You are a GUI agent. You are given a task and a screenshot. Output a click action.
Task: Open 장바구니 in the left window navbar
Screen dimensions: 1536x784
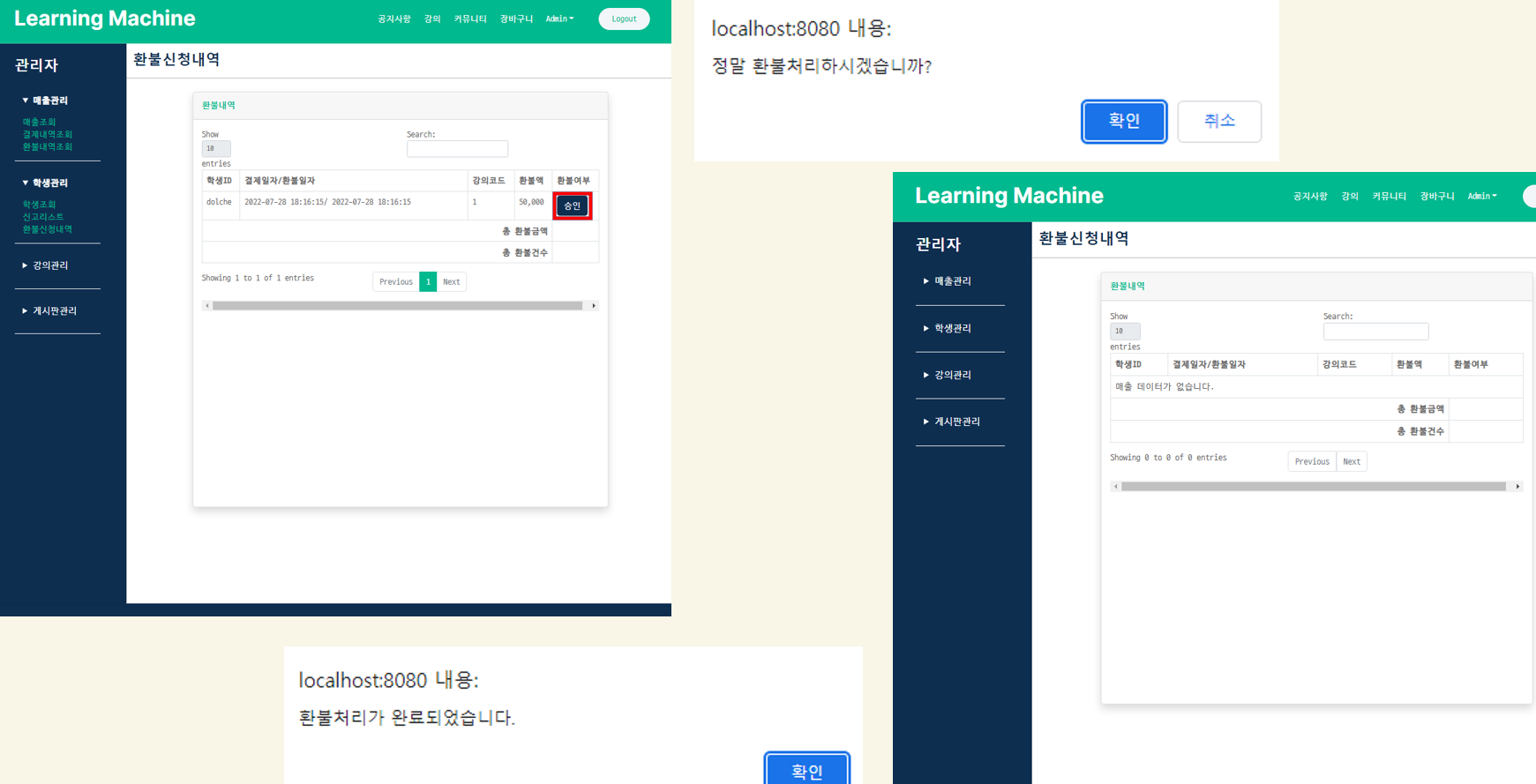coord(516,19)
